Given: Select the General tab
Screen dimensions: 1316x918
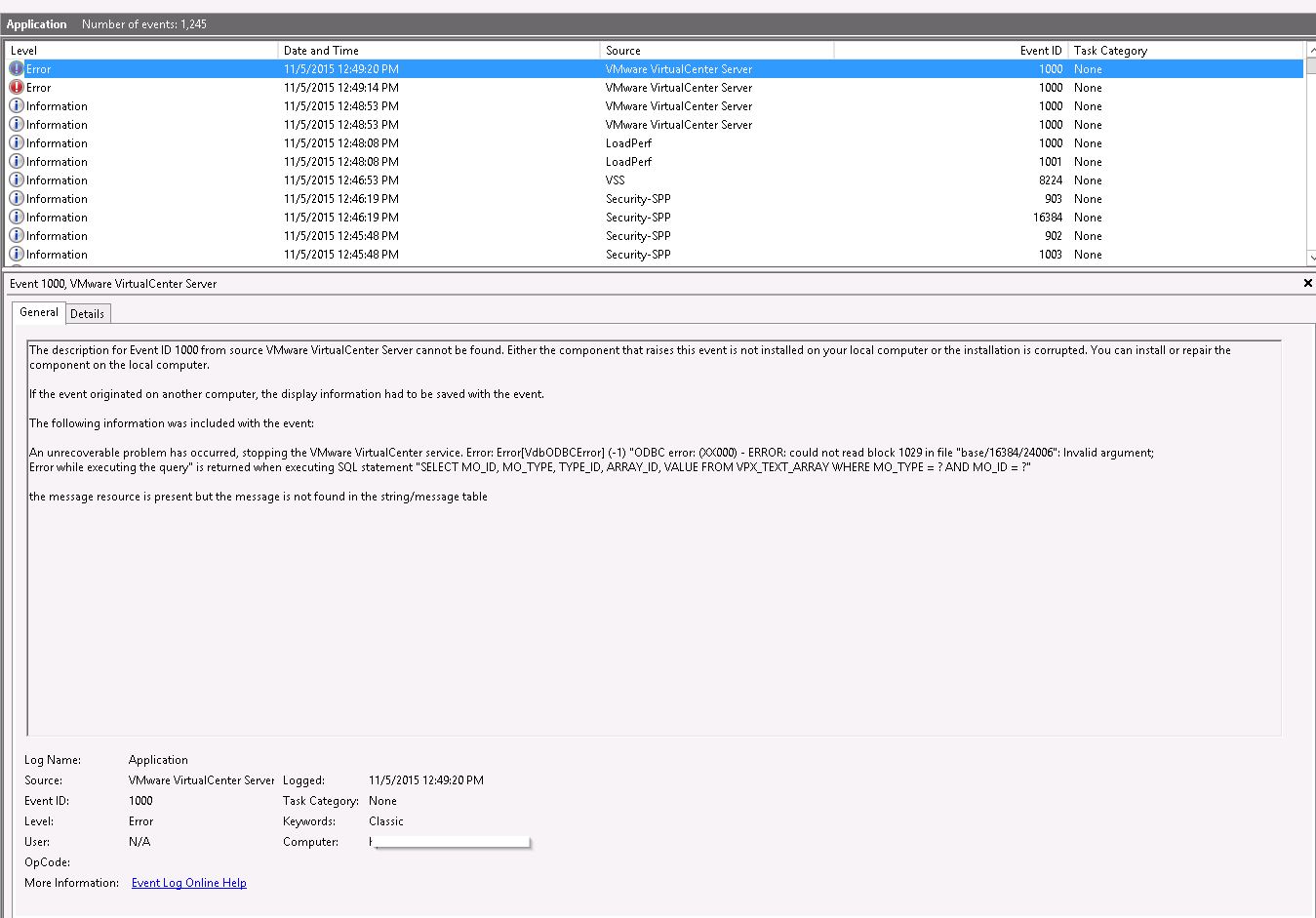Looking at the screenshot, I should pyautogui.click(x=39, y=312).
